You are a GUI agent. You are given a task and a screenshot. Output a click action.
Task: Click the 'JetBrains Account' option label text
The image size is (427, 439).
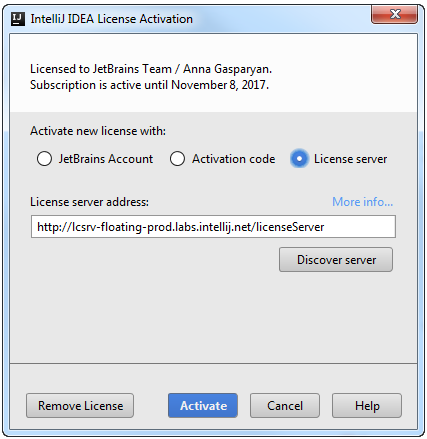106,159
